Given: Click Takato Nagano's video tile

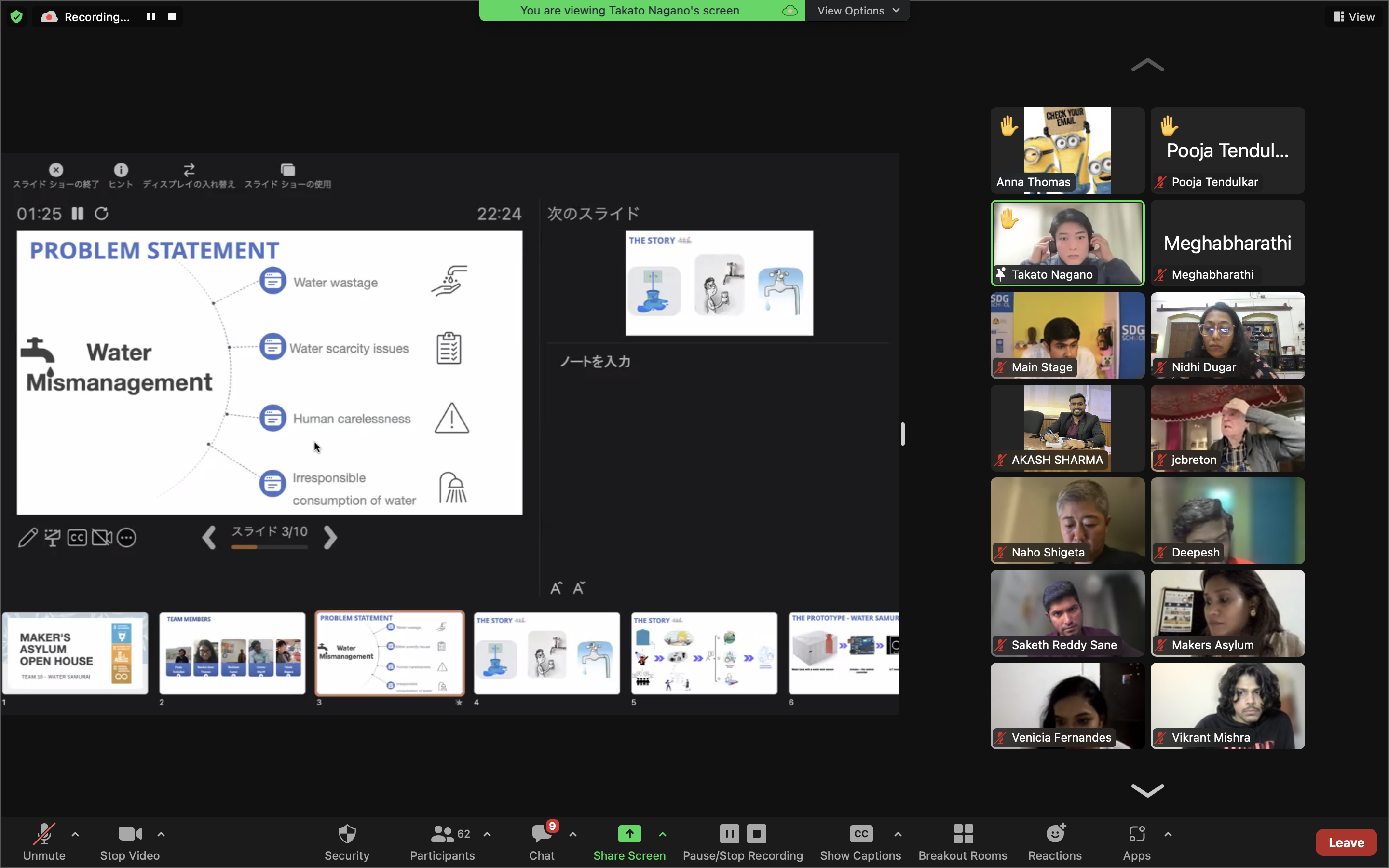Looking at the screenshot, I should point(1067,243).
